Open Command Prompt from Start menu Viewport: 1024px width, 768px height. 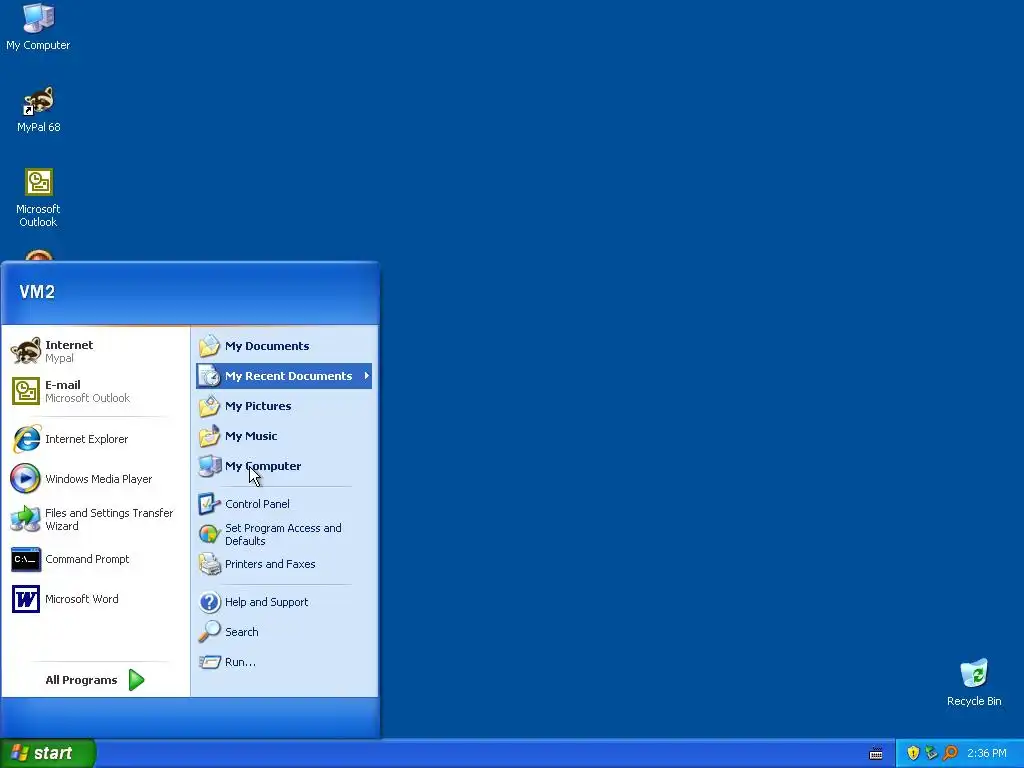[x=95, y=559]
